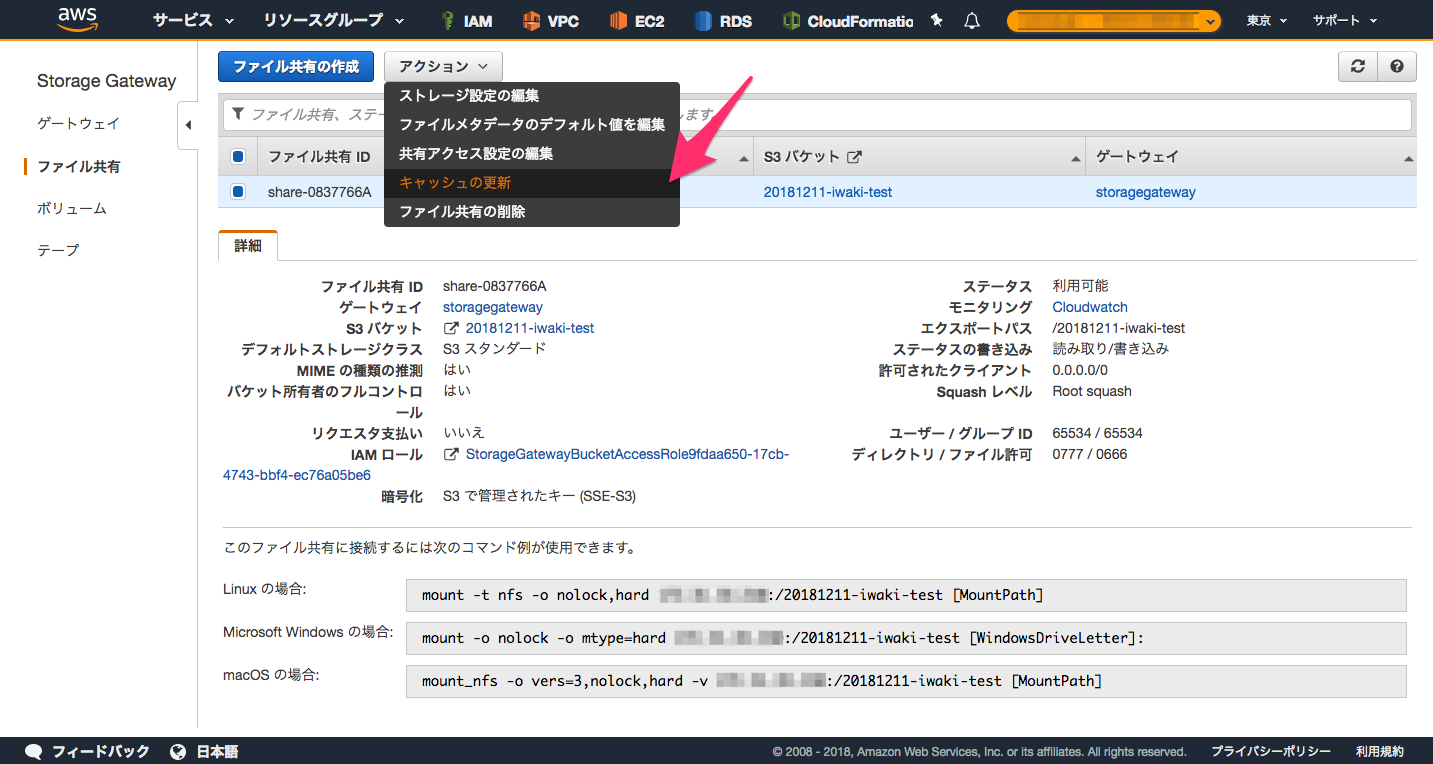Open storagegateway link in table row
This screenshot has height=764, width=1433.
[x=1146, y=192]
